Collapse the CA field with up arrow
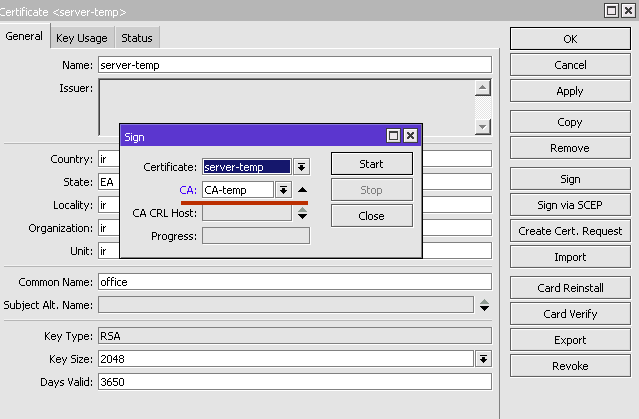This screenshot has width=639, height=419. pyautogui.click(x=303, y=190)
